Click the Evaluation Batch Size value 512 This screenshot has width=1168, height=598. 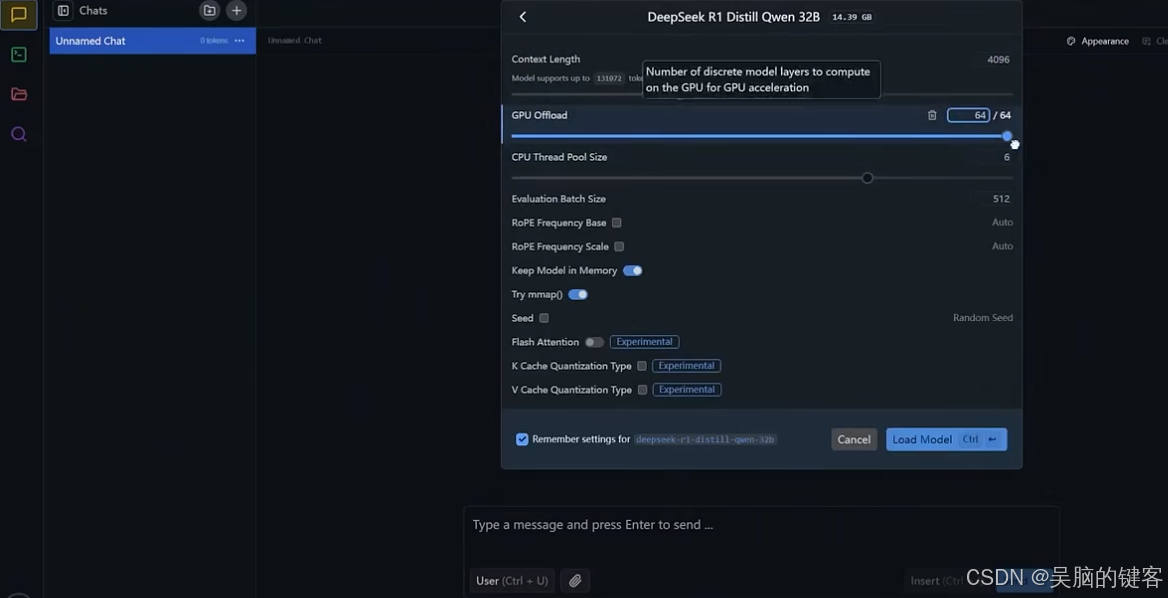click(x=1001, y=199)
